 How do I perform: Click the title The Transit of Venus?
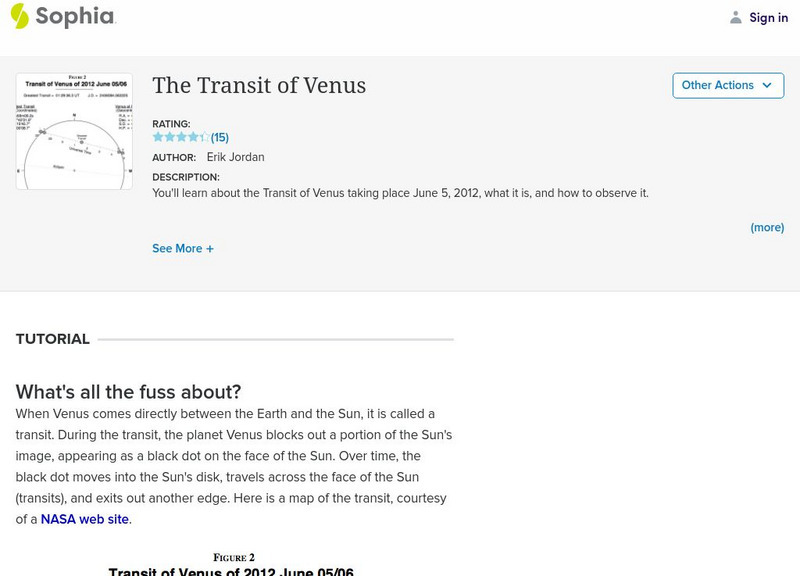[x=258, y=86]
